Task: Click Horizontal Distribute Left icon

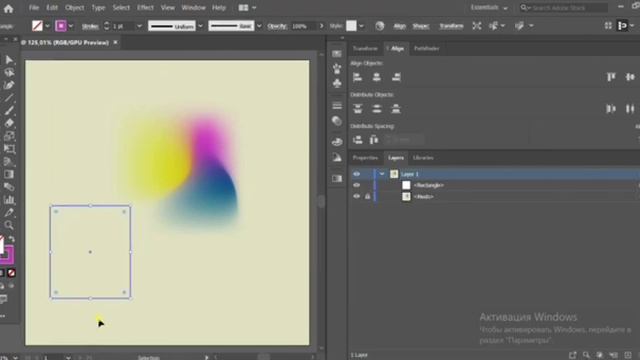Action: point(611,109)
